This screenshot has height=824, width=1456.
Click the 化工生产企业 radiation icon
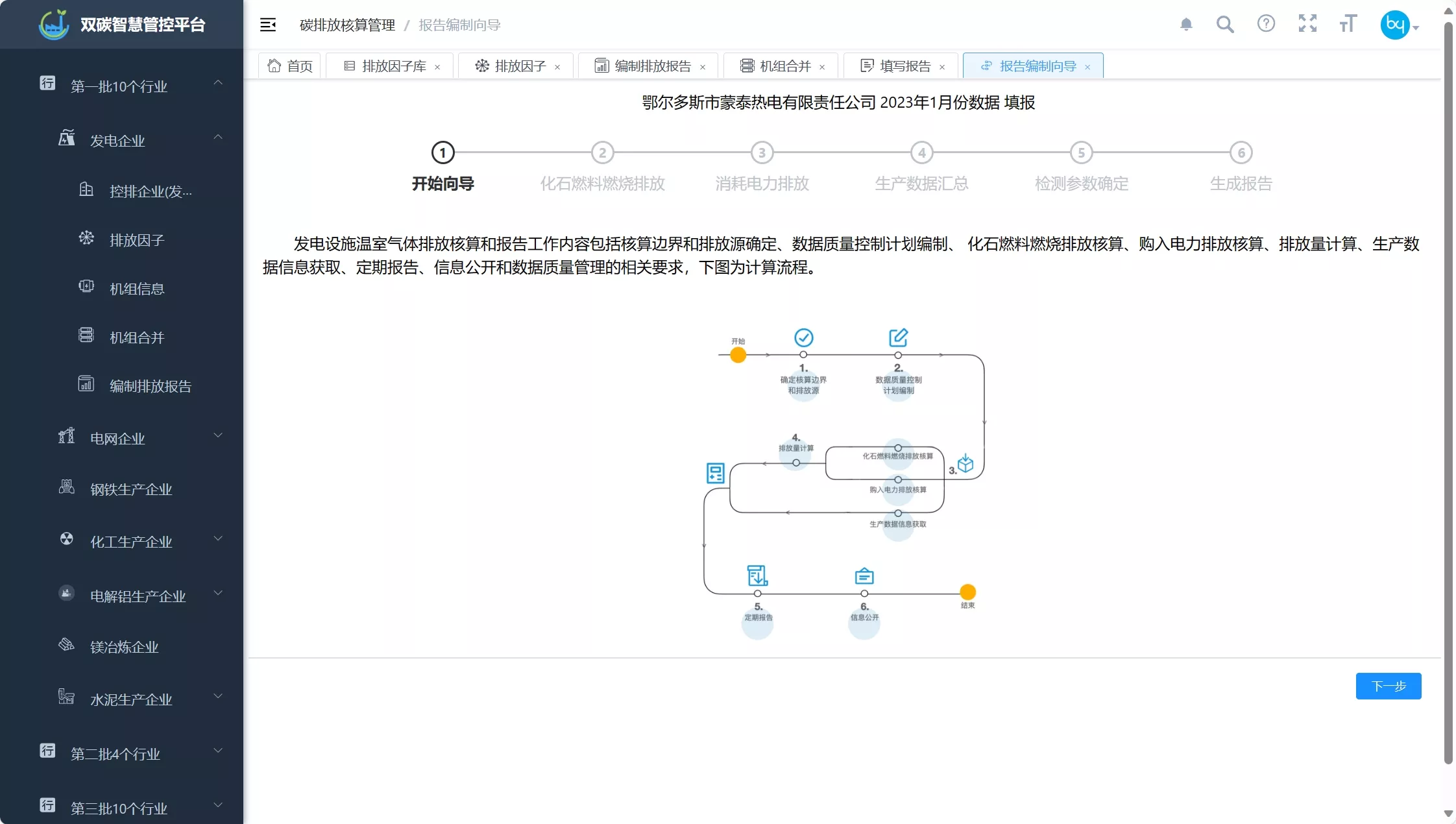click(x=67, y=539)
